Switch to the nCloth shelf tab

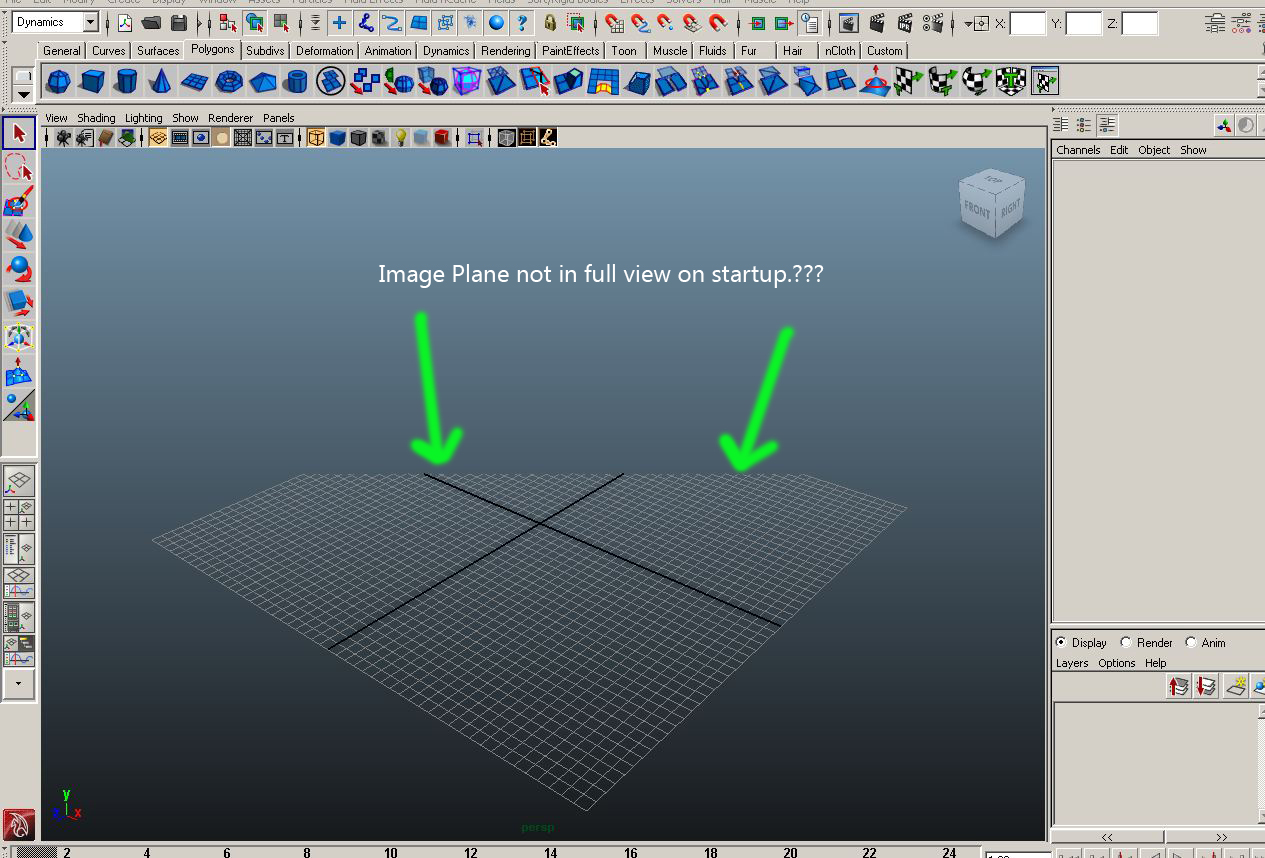[x=840, y=50]
